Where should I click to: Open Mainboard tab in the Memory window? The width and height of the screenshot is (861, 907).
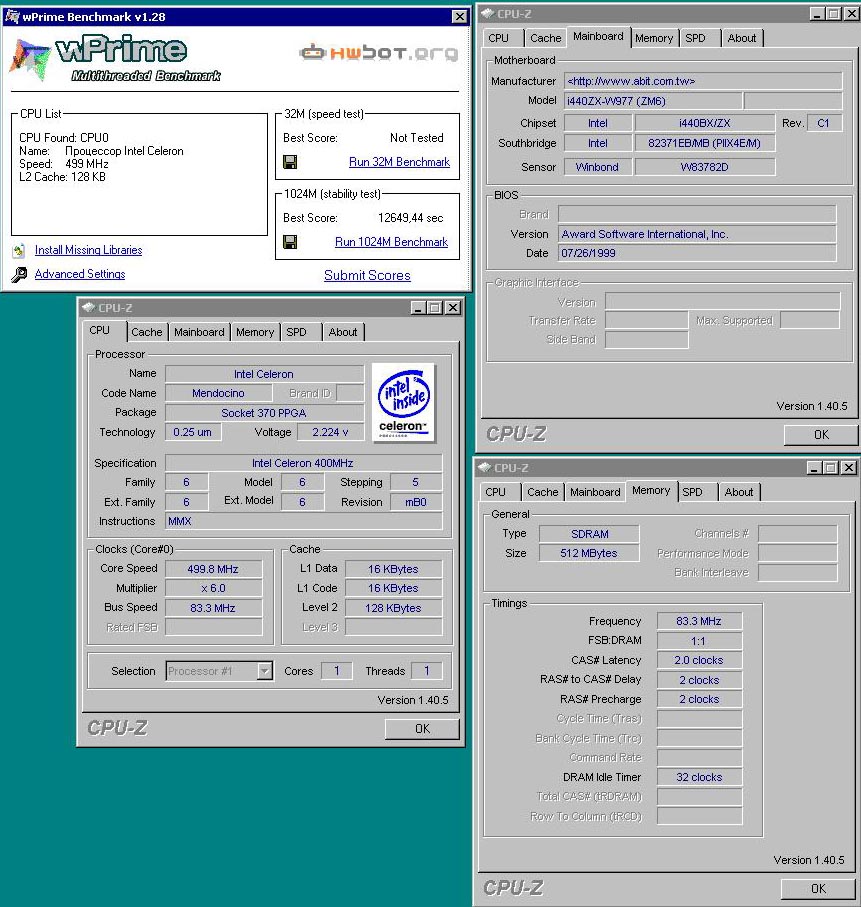point(595,492)
